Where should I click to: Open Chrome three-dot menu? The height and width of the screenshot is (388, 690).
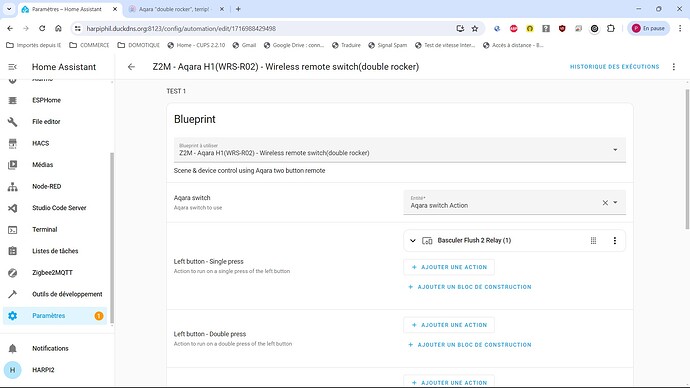680,29
